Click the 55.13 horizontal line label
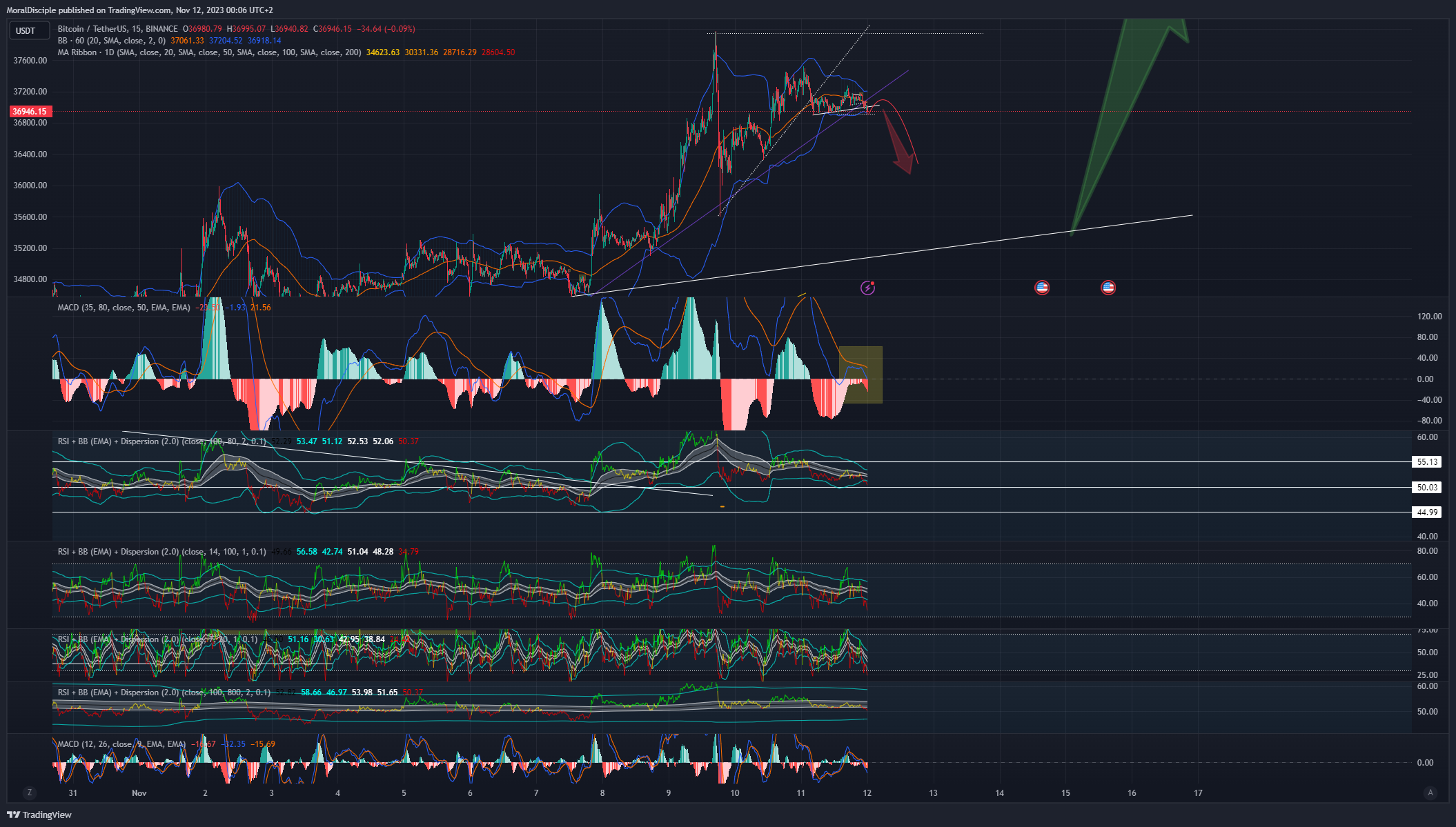 click(x=1427, y=462)
